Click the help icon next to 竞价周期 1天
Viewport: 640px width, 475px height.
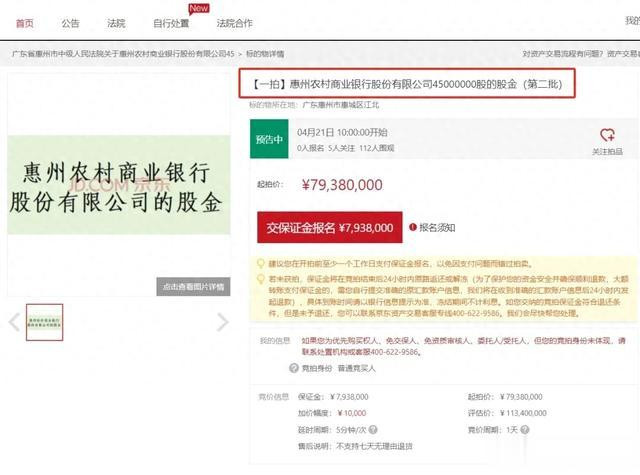point(525,430)
